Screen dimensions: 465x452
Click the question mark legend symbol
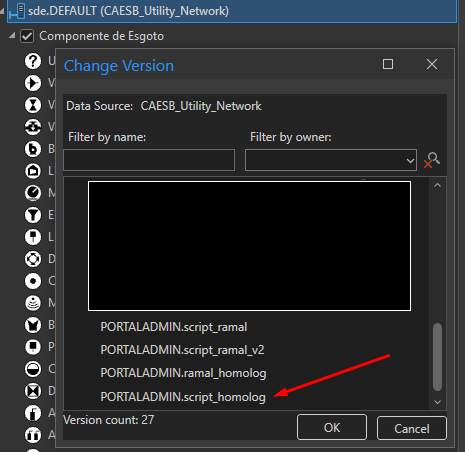point(33,61)
